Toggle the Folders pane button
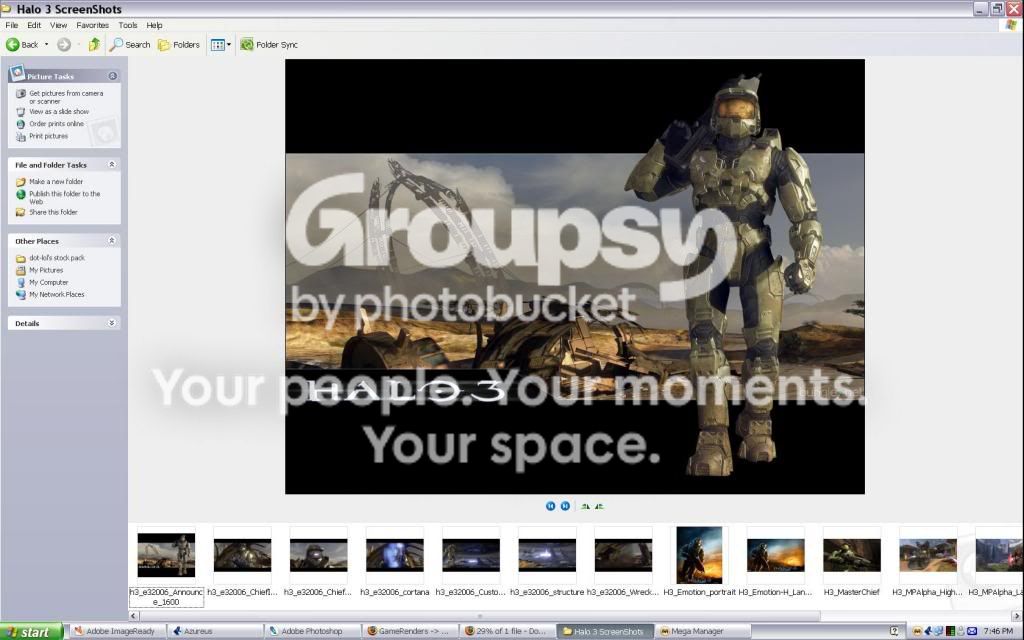This screenshot has height=640, width=1024. (178, 44)
